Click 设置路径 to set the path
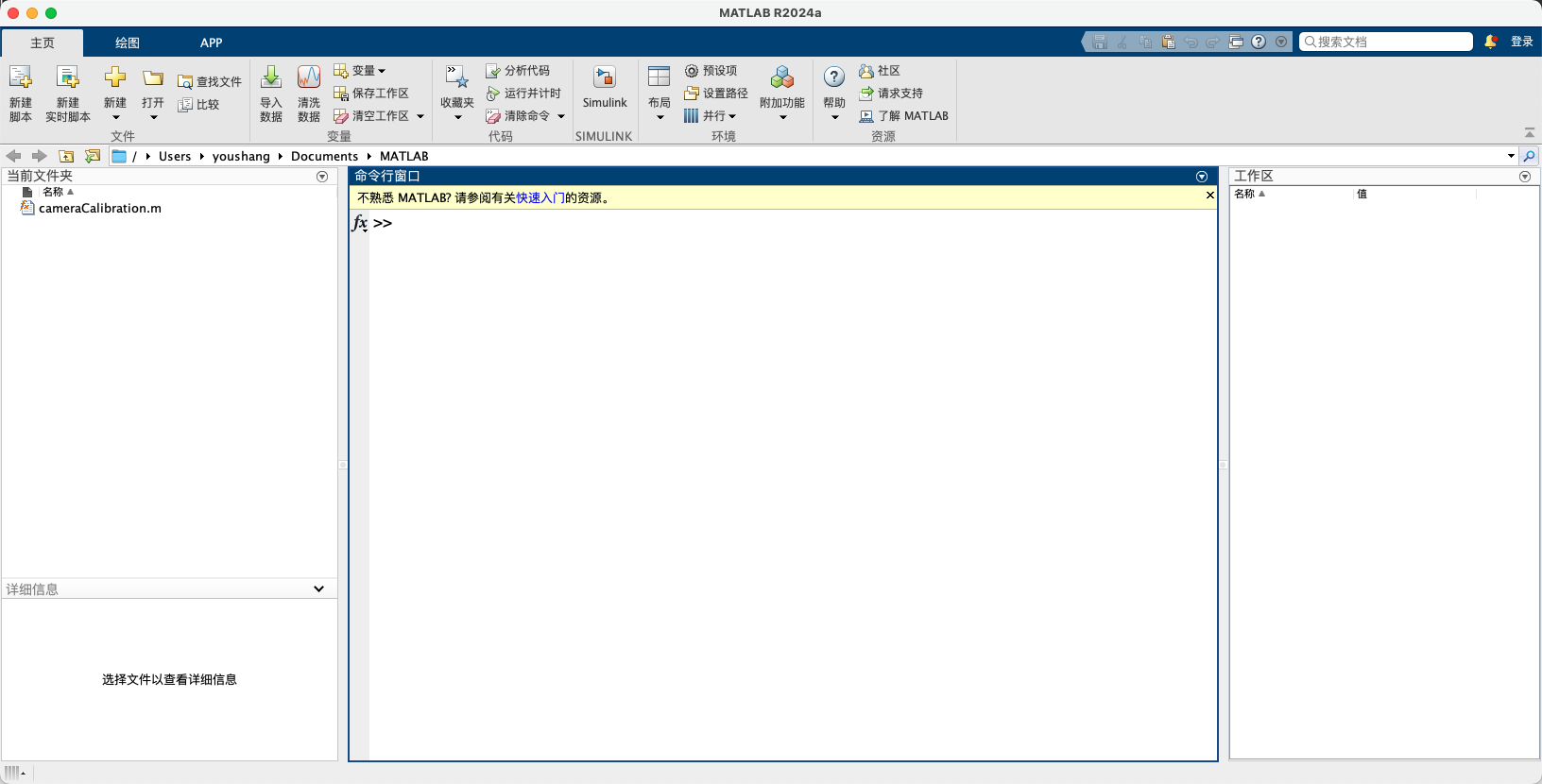 click(716, 94)
